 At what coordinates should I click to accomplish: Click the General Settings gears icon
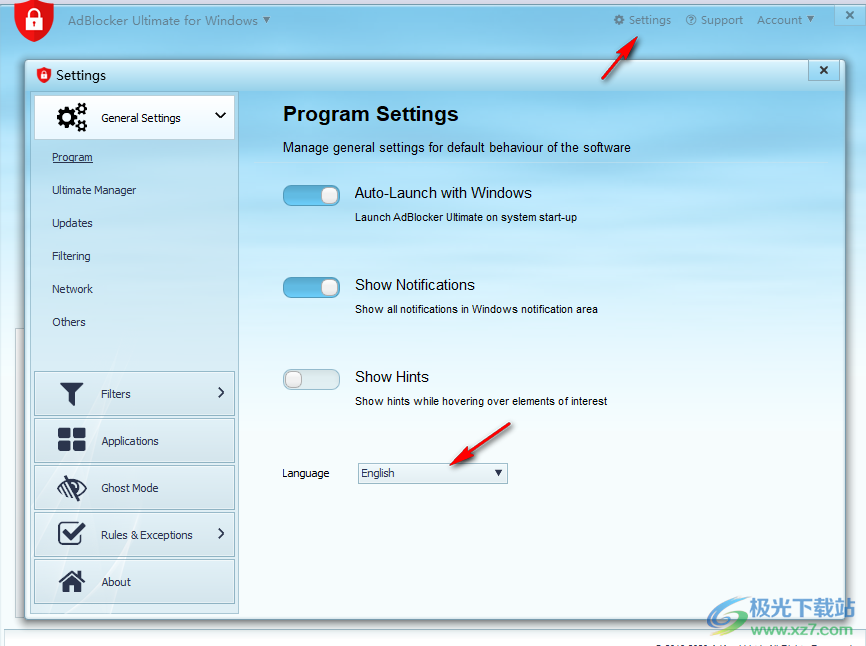[x=72, y=117]
